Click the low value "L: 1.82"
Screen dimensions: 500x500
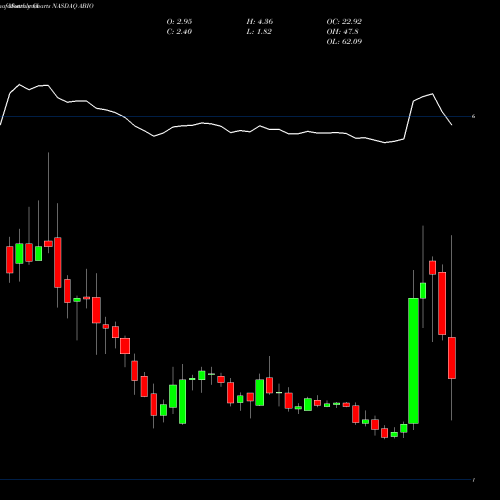[259, 32]
